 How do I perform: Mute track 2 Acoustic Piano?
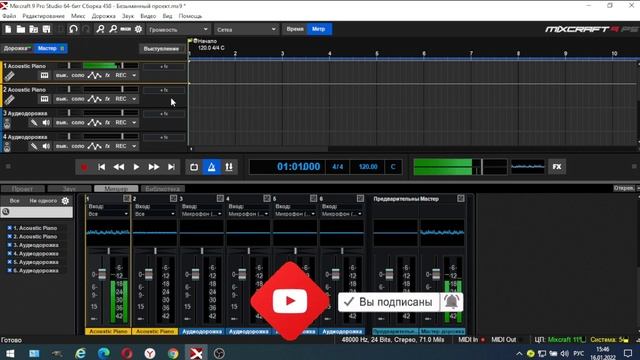[x=62, y=99]
